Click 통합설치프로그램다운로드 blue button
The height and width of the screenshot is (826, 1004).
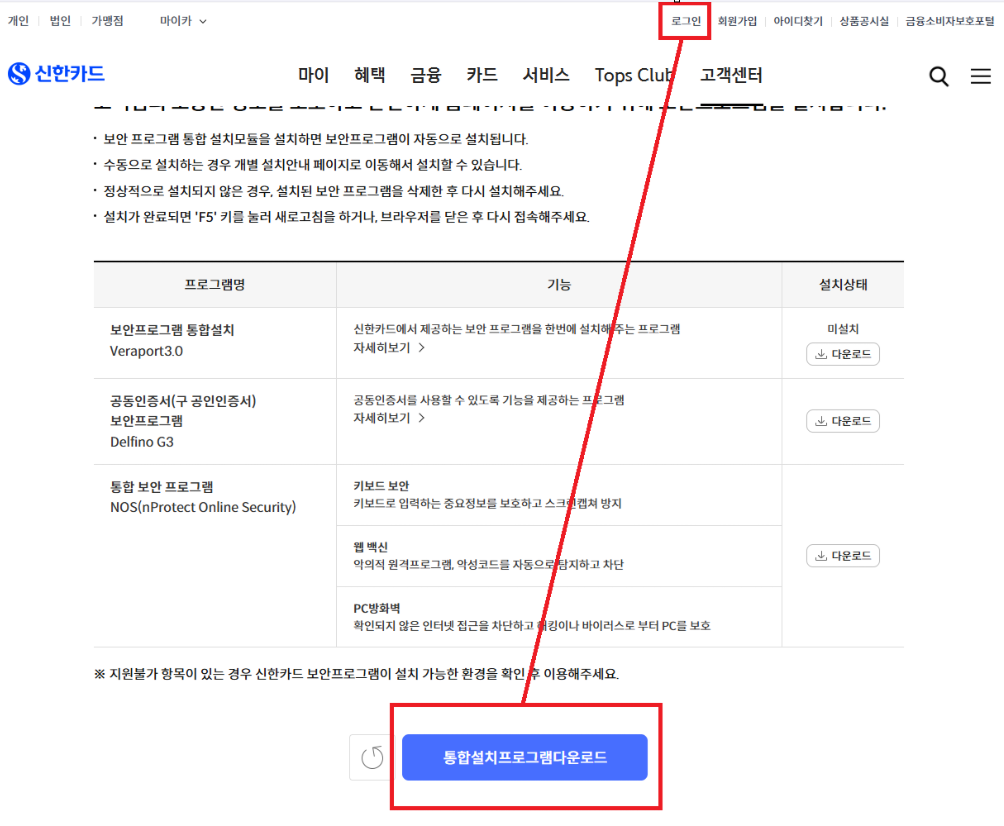point(524,757)
